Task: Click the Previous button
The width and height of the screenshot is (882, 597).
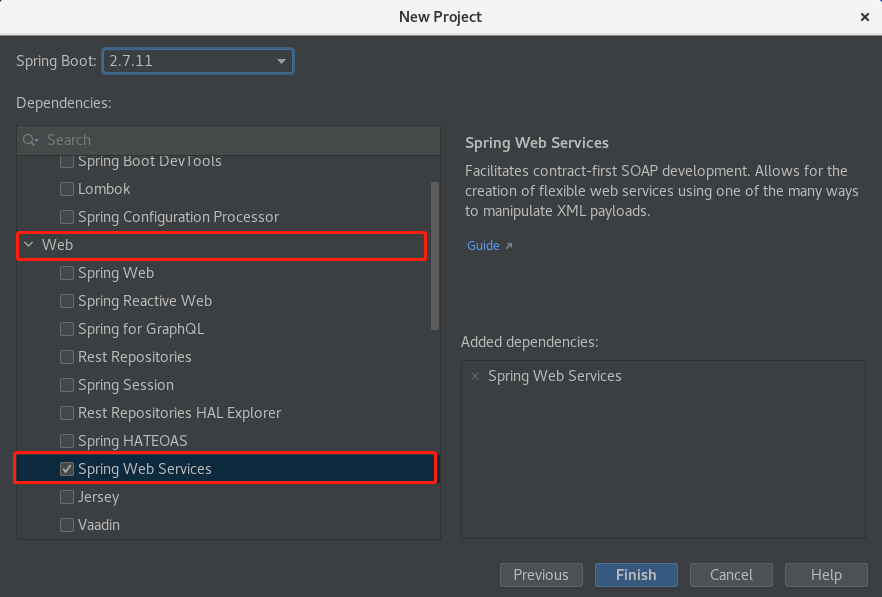Action: click(x=541, y=574)
